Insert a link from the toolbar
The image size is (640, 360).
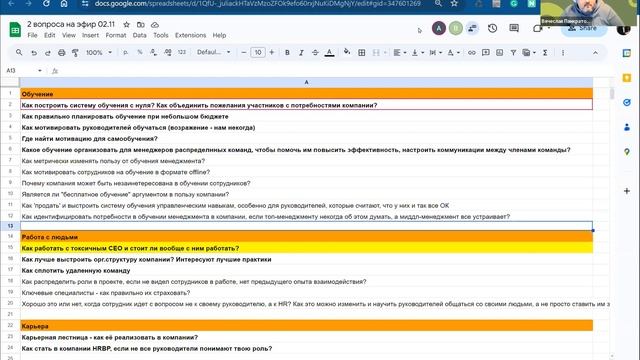coord(472,53)
